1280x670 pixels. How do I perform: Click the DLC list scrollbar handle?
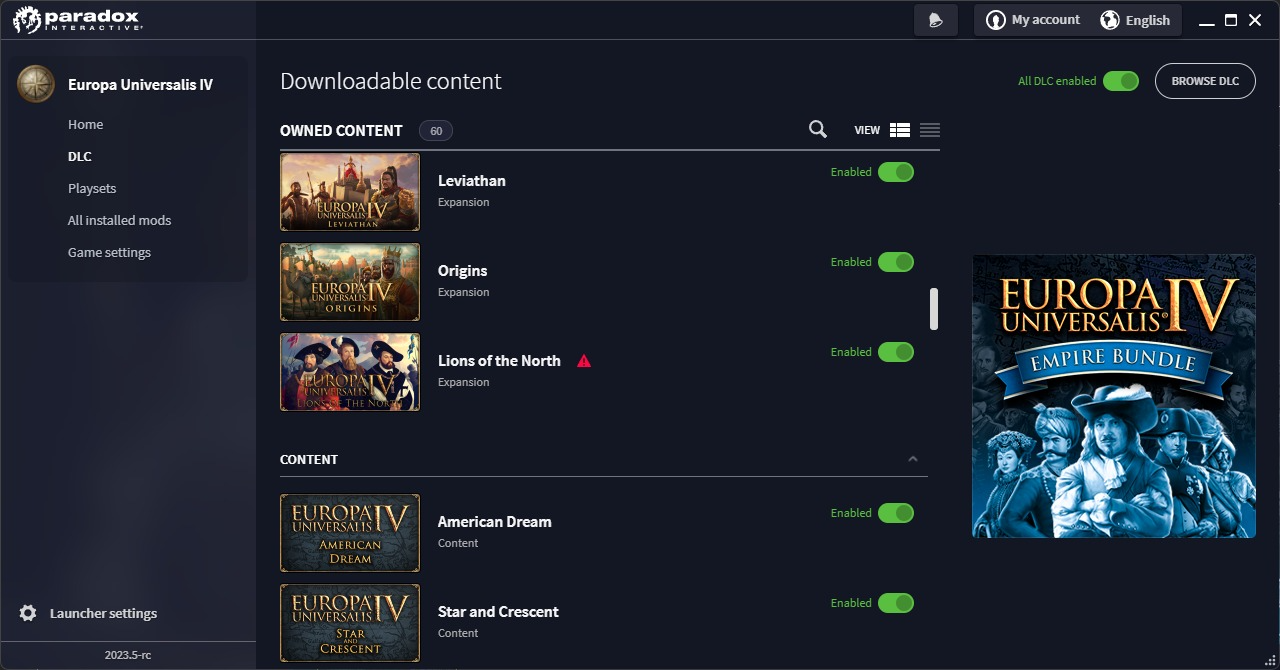pyautogui.click(x=934, y=309)
